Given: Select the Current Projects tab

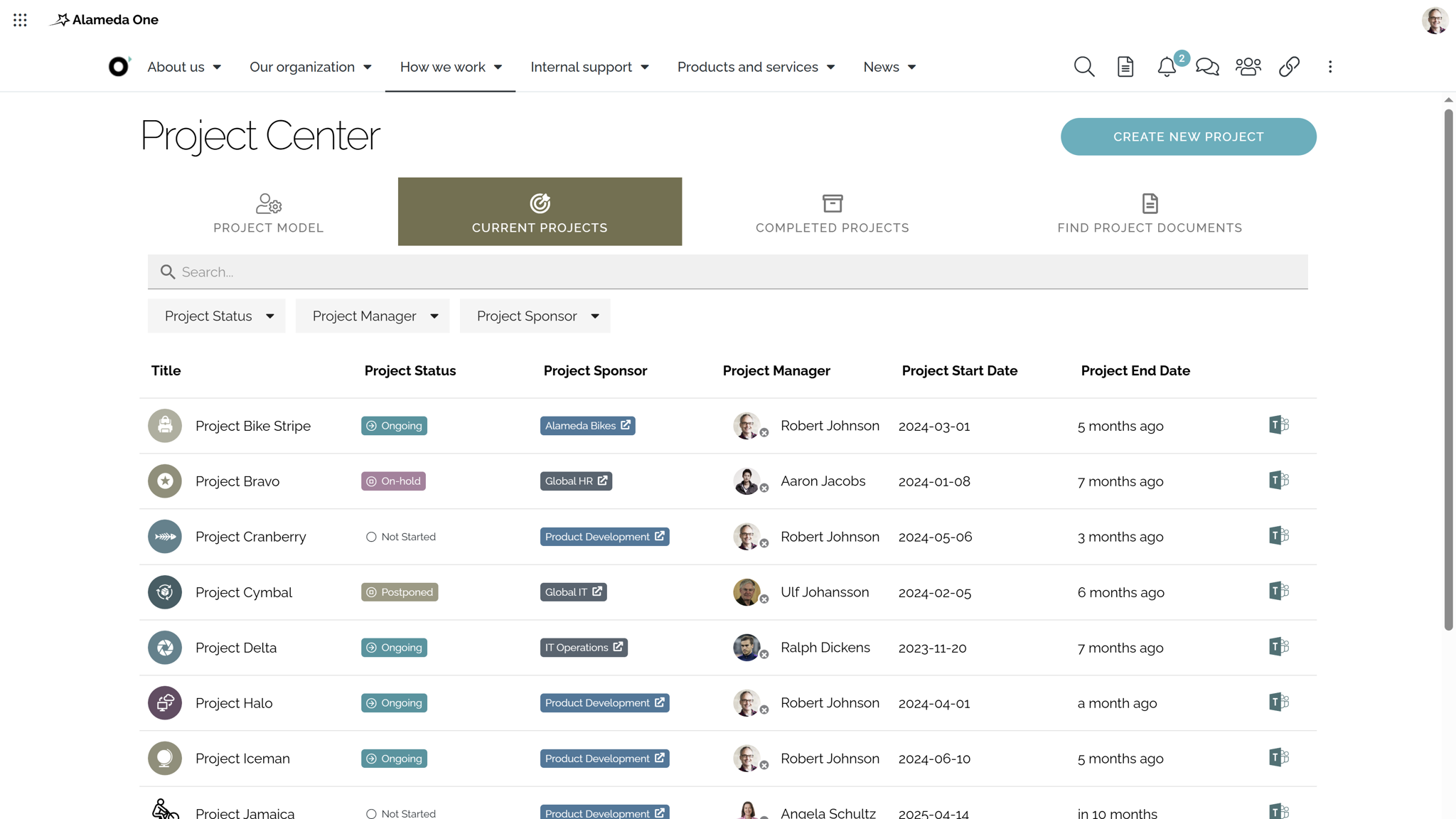Looking at the screenshot, I should [540, 212].
